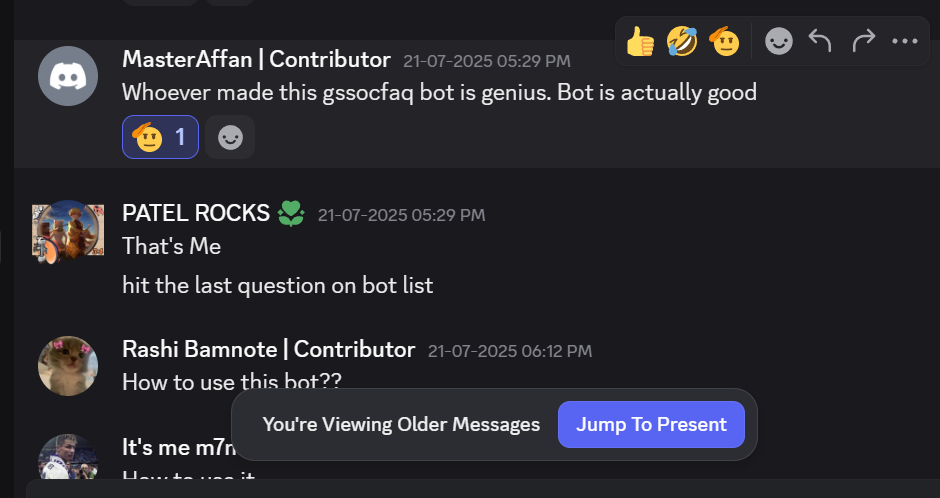React with saluting face emoji in toolbar
The width and height of the screenshot is (940, 498).
[x=724, y=42]
